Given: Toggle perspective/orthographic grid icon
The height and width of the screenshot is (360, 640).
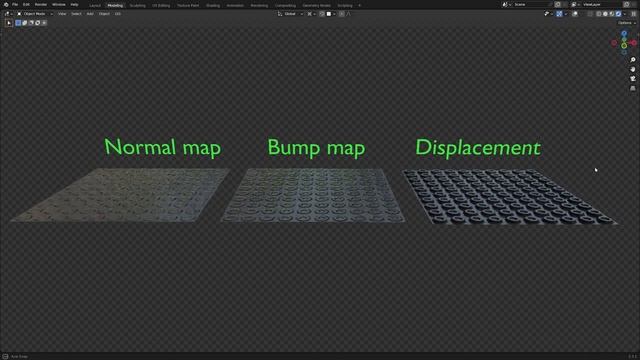Looking at the screenshot, I should pyautogui.click(x=633, y=88).
